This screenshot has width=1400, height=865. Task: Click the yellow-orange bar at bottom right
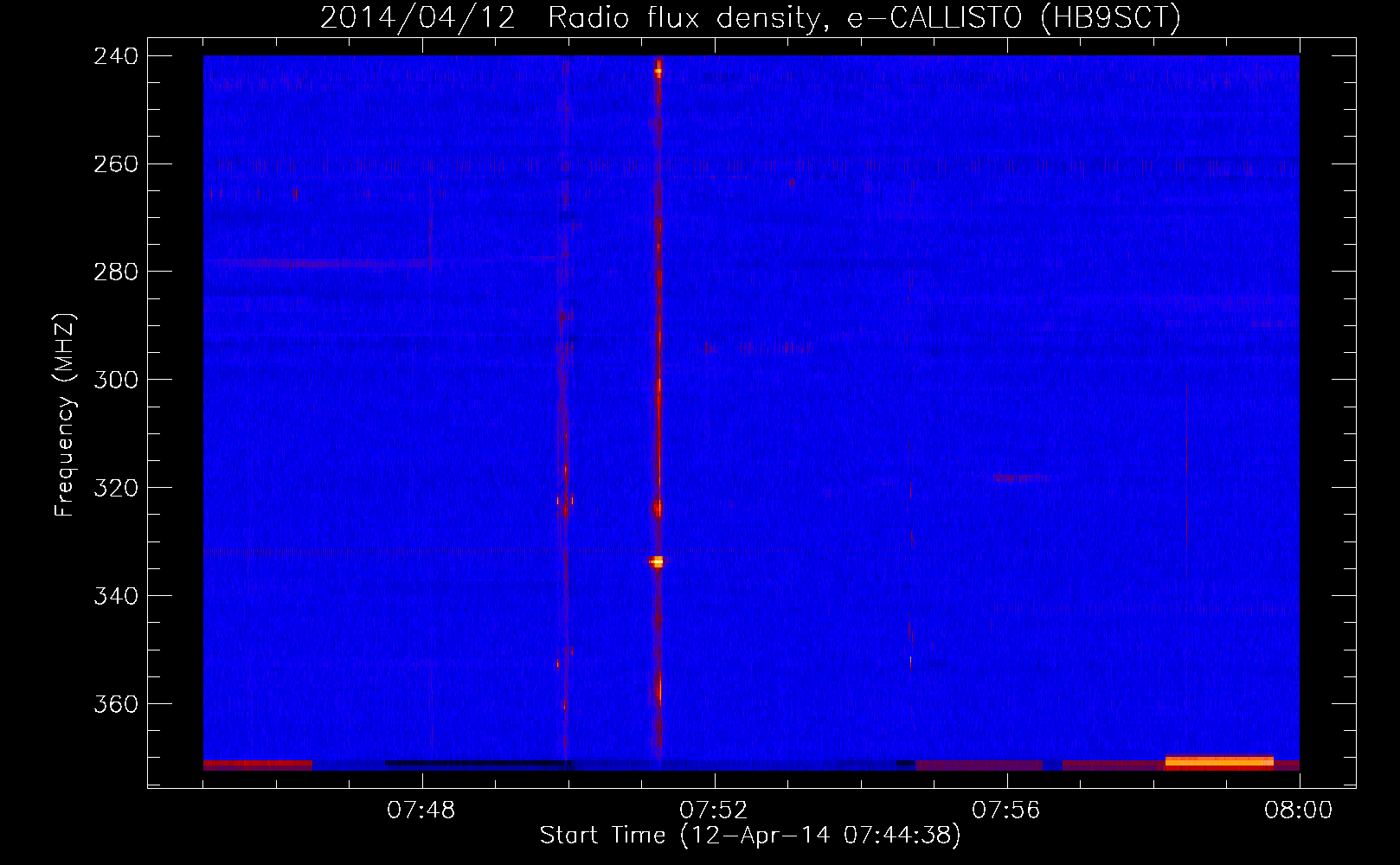pyautogui.click(x=1219, y=762)
